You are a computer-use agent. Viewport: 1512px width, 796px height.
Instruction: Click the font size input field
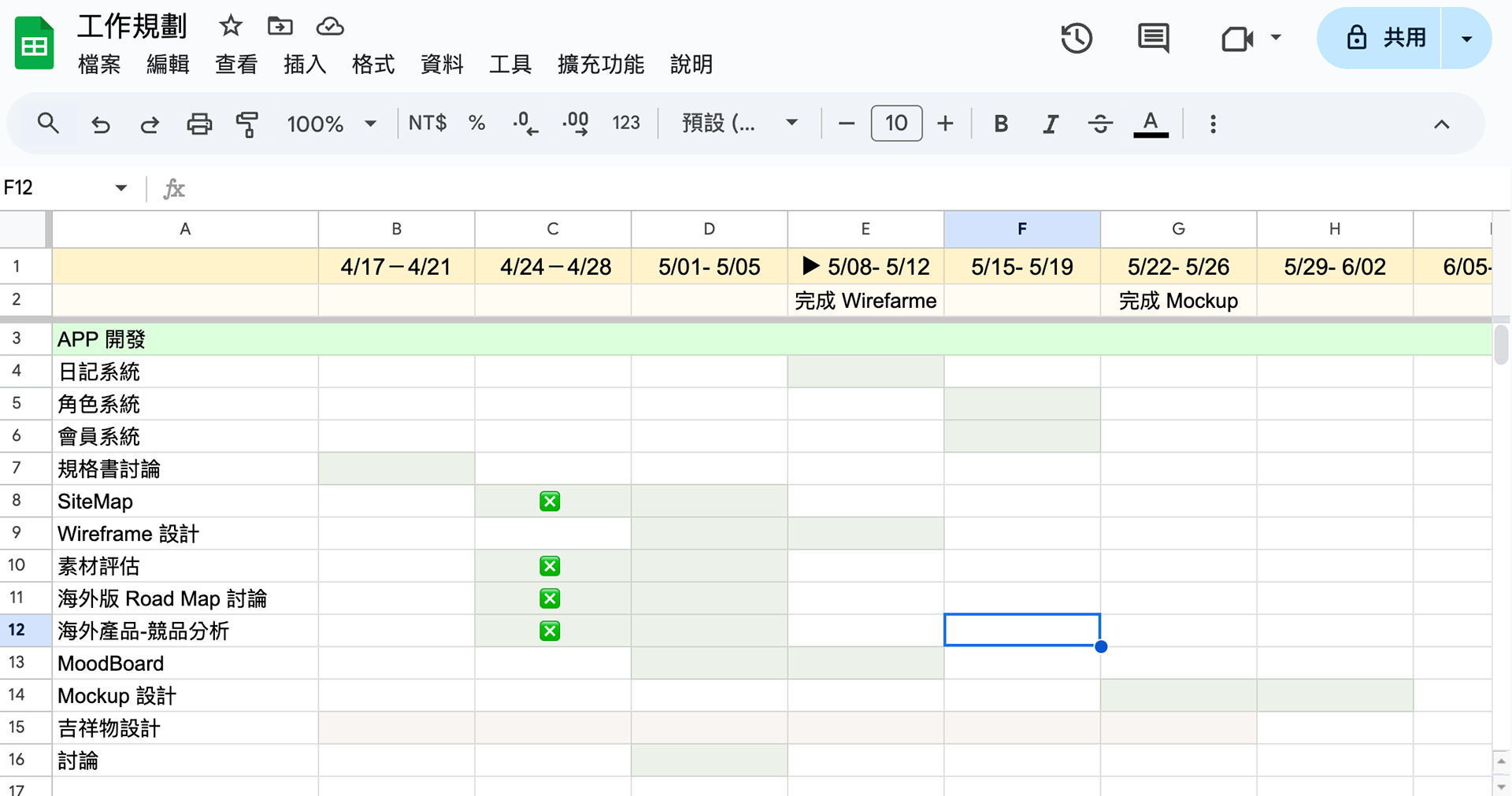896,124
